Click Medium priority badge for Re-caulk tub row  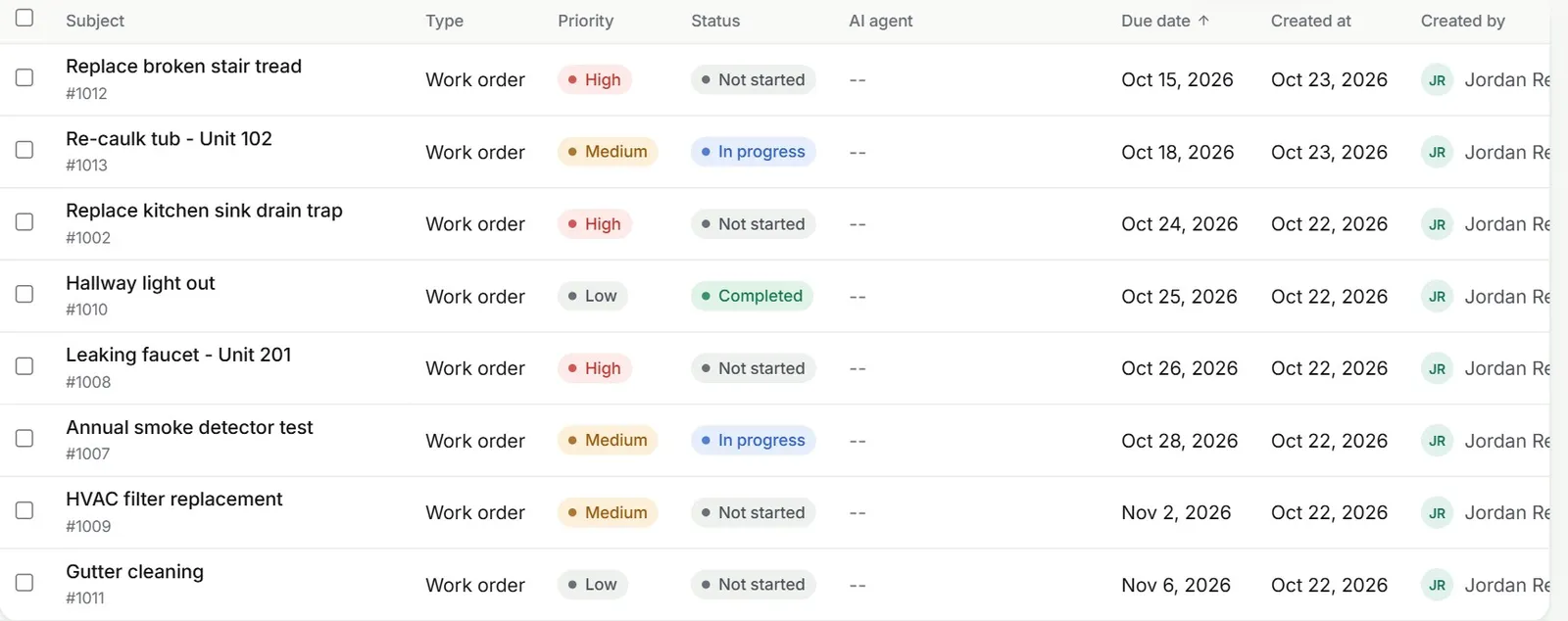(608, 152)
